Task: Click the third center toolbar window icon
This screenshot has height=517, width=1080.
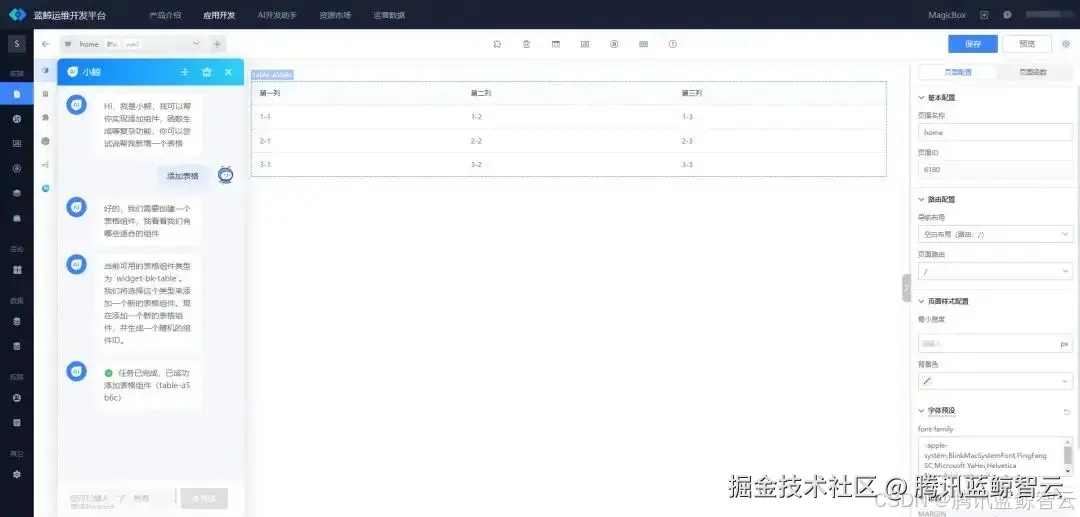Action: click(x=555, y=44)
